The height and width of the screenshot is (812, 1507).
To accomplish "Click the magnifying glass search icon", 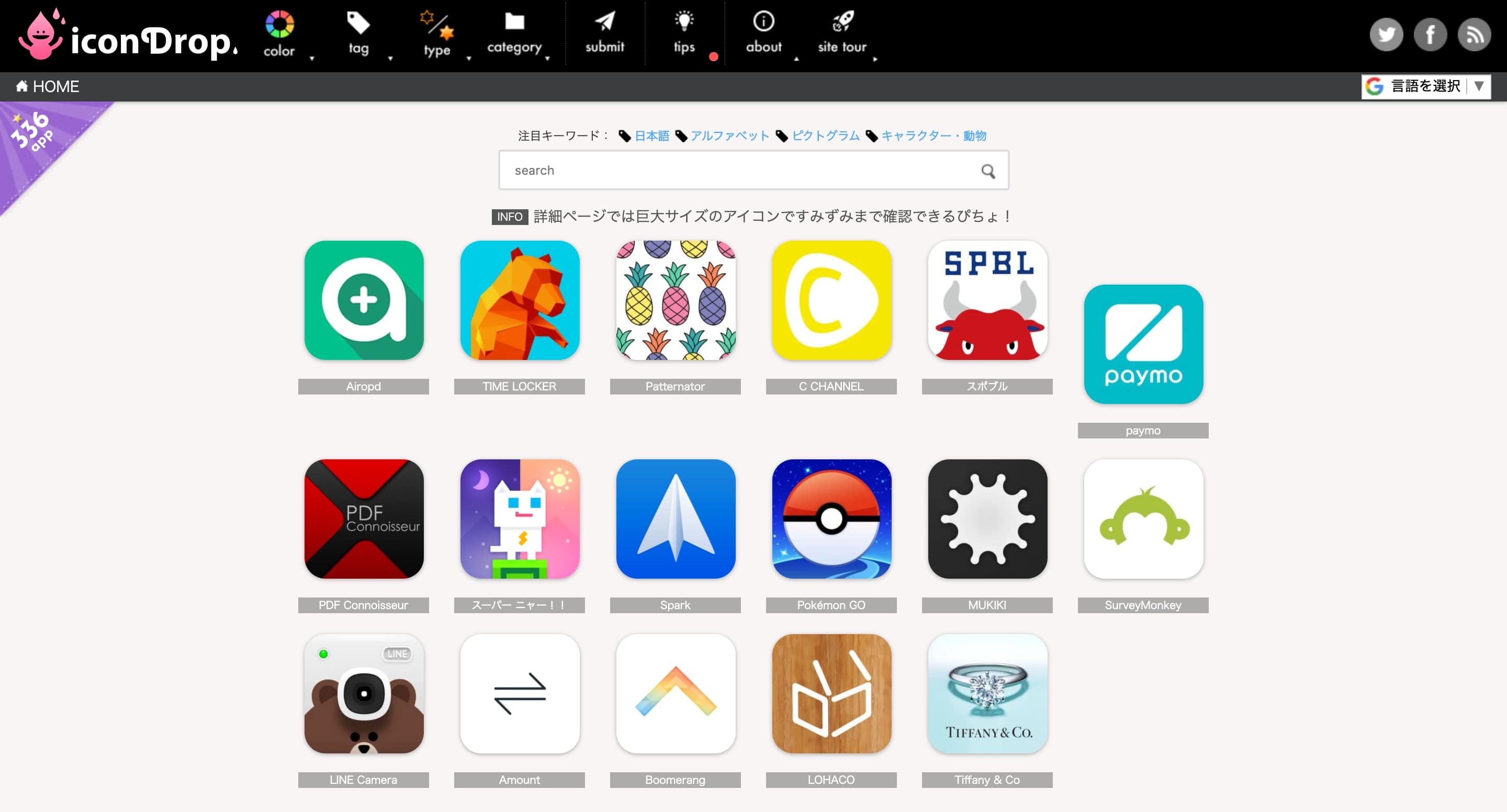I will [987, 171].
